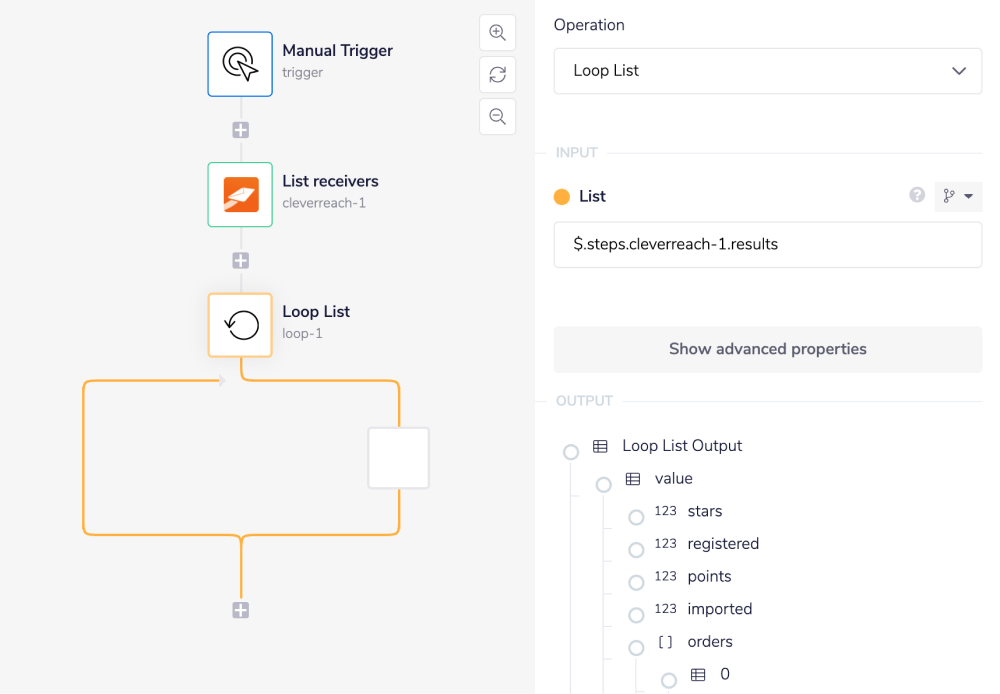Screen dimensions: 1000x694
Task: Select item 0 under the orders array
Action: tap(668, 680)
